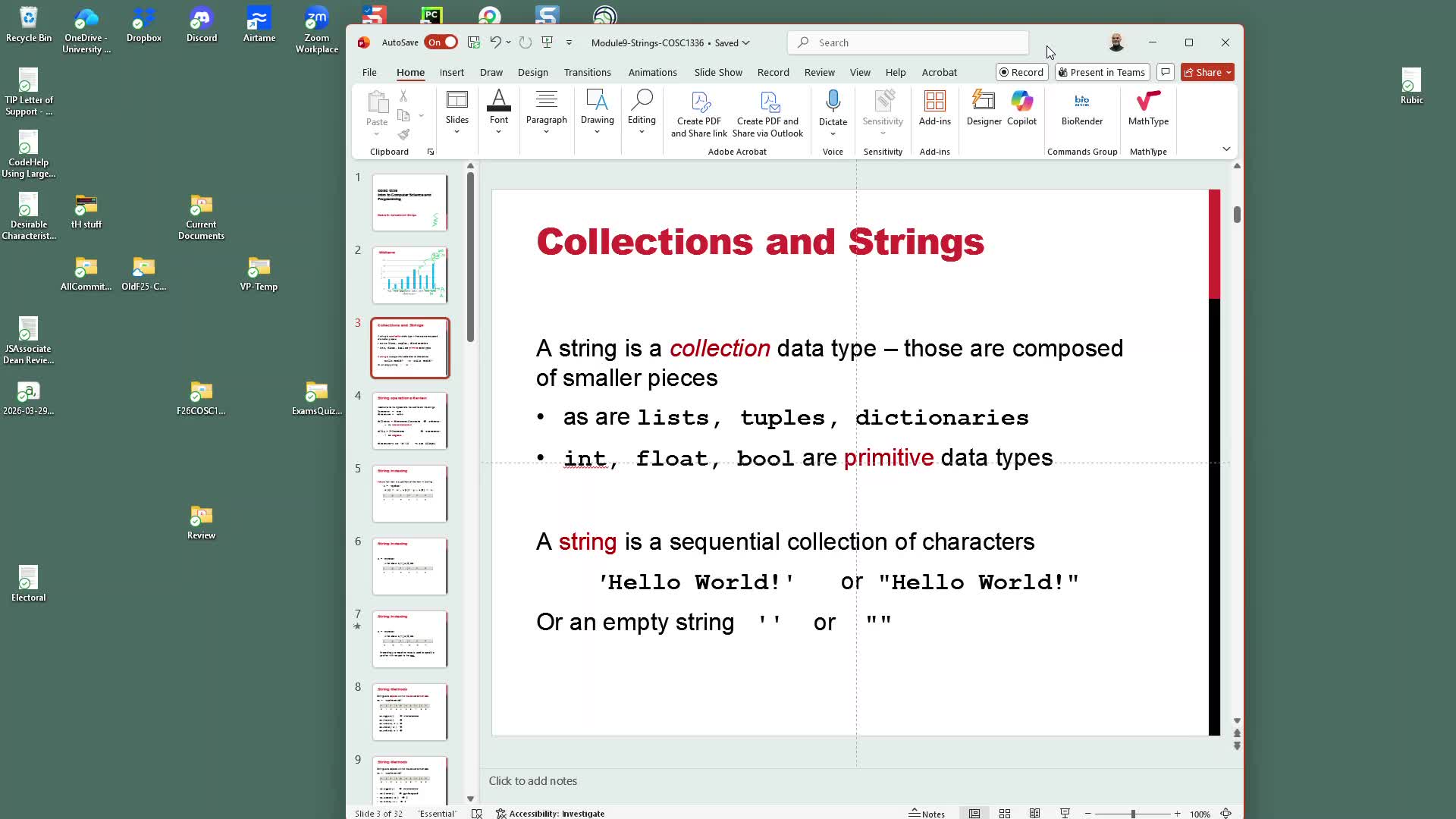Image resolution: width=1456 pixels, height=819 pixels.
Task: Open the Transitions tab
Action: pos(587,73)
